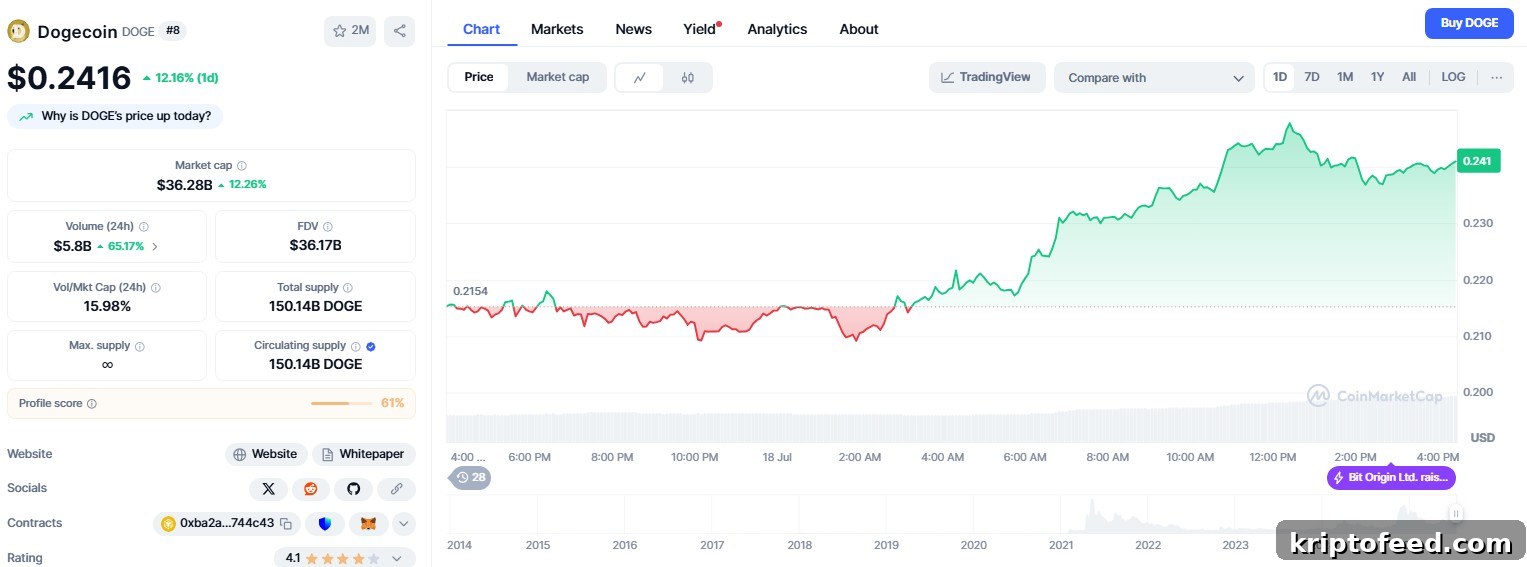Open TradingView chart button

pyautogui.click(x=987, y=77)
